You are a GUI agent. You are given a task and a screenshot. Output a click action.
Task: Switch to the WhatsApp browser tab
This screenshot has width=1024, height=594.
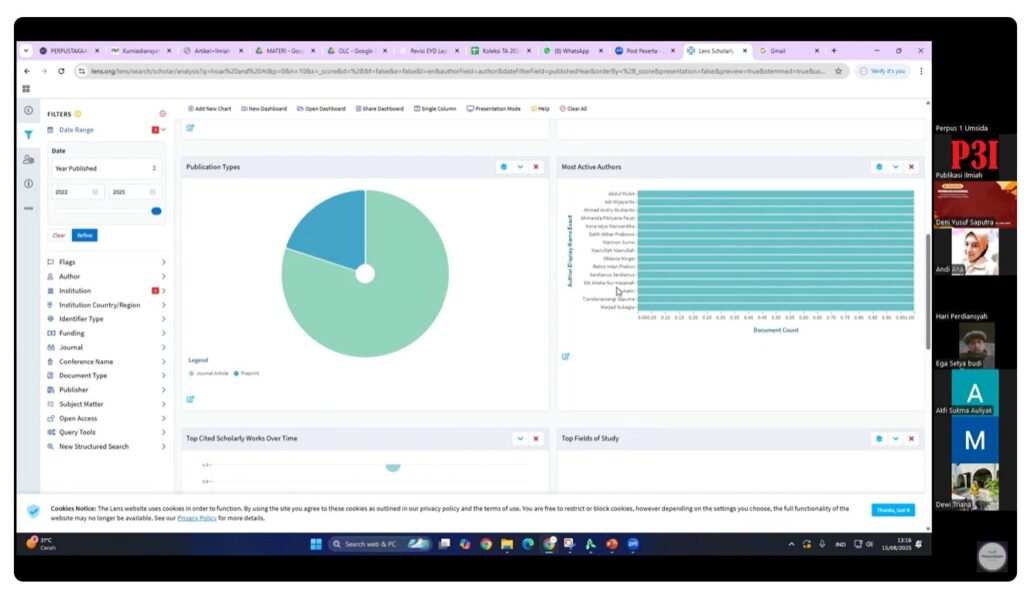pyautogui.click(x=570, y=50)
